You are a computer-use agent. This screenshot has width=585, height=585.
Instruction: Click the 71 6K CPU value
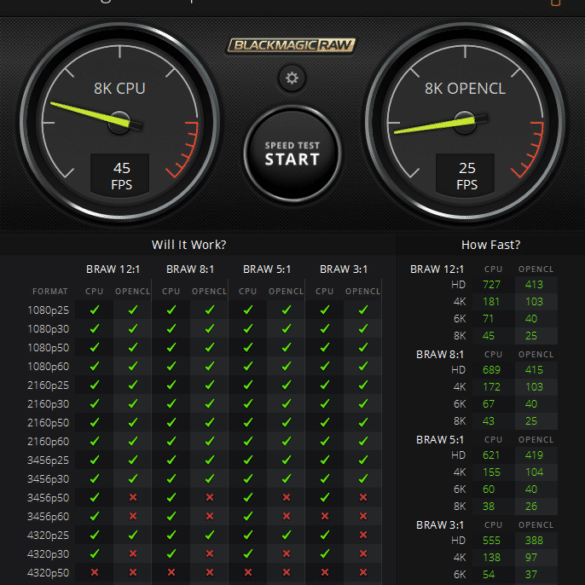click(x=488, y=319)
